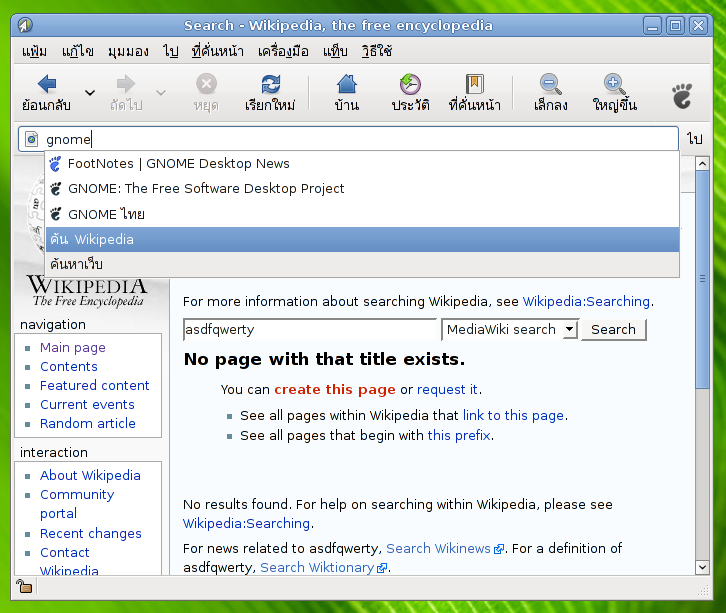The image size is (726, 613).
Task: Reload the page with the refresh icon
Action: [270, 84]
